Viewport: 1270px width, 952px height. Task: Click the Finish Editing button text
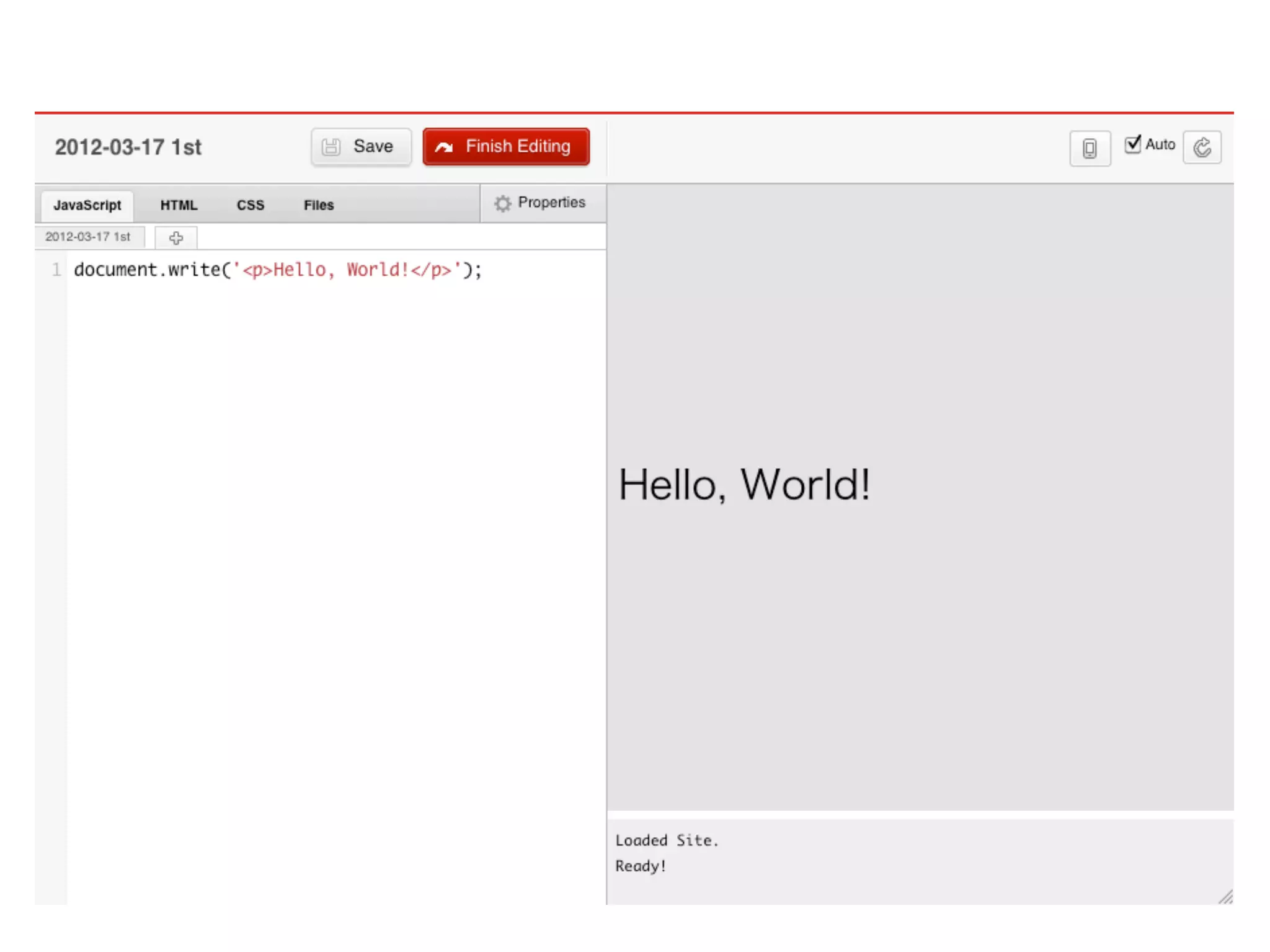pyautogui.click(x=518, y=146)
